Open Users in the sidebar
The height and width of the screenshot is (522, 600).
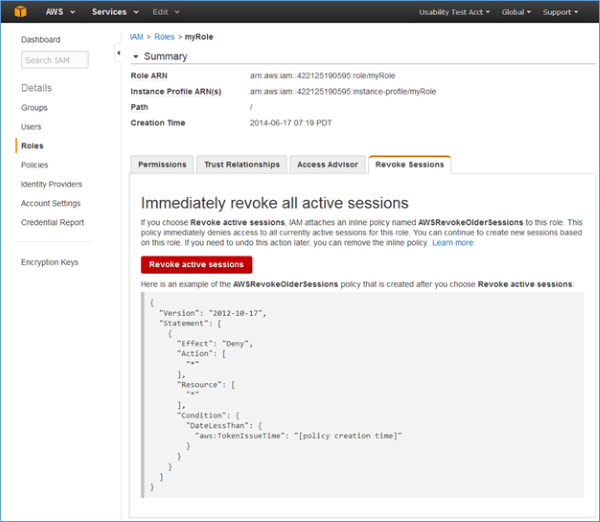[31, 127]
